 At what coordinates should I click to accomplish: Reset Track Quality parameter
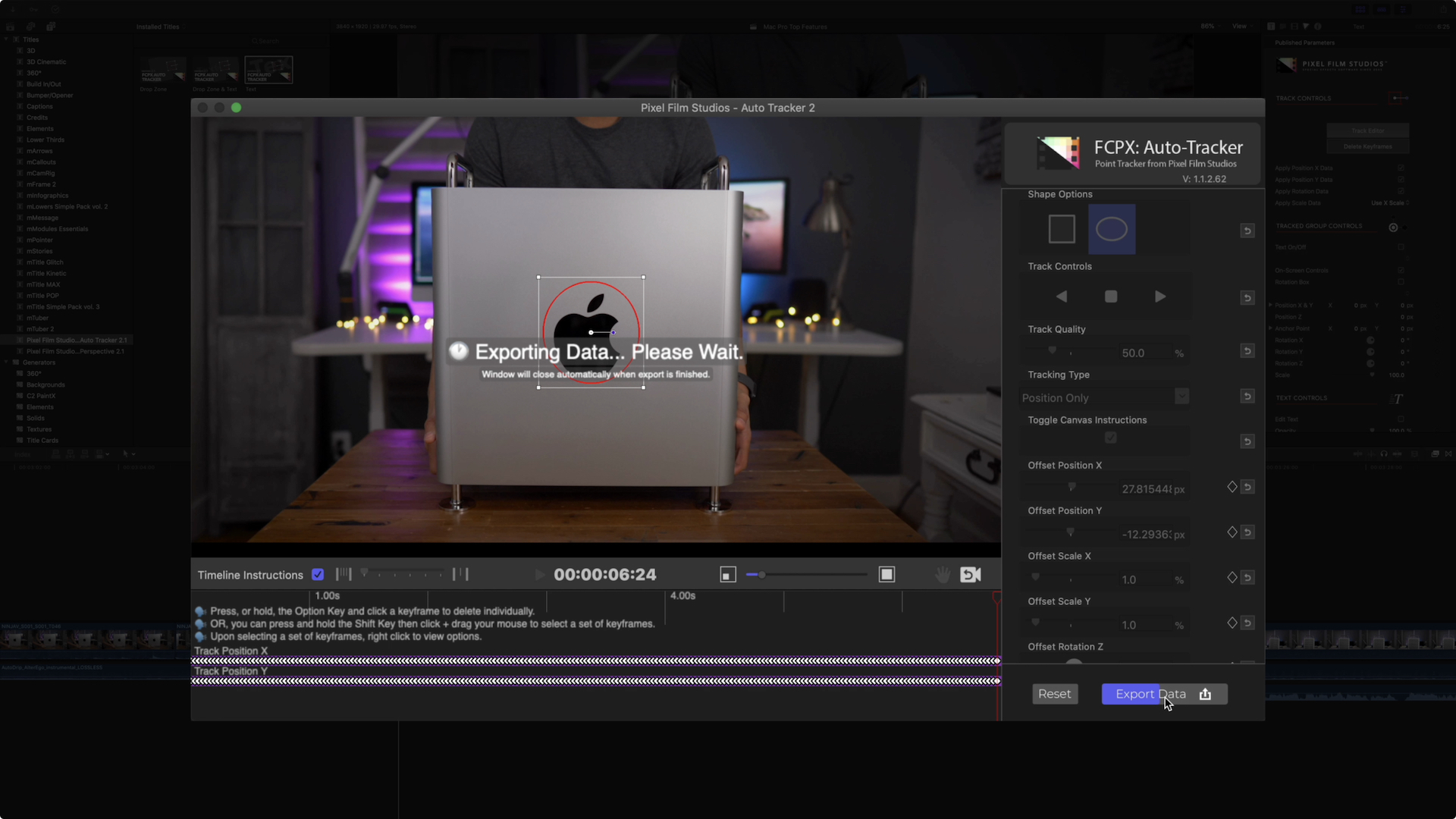[x=1247, y=351]
